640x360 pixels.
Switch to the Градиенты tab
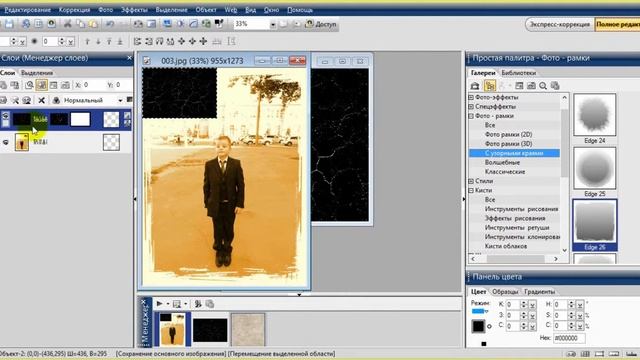click(x=539, y=292)
